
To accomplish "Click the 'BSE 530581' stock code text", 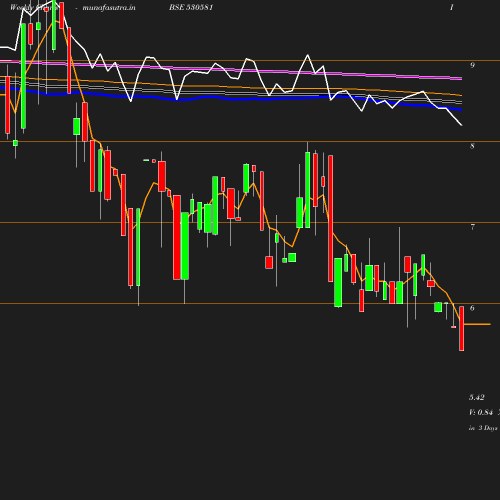I will (x=191, y=7).
